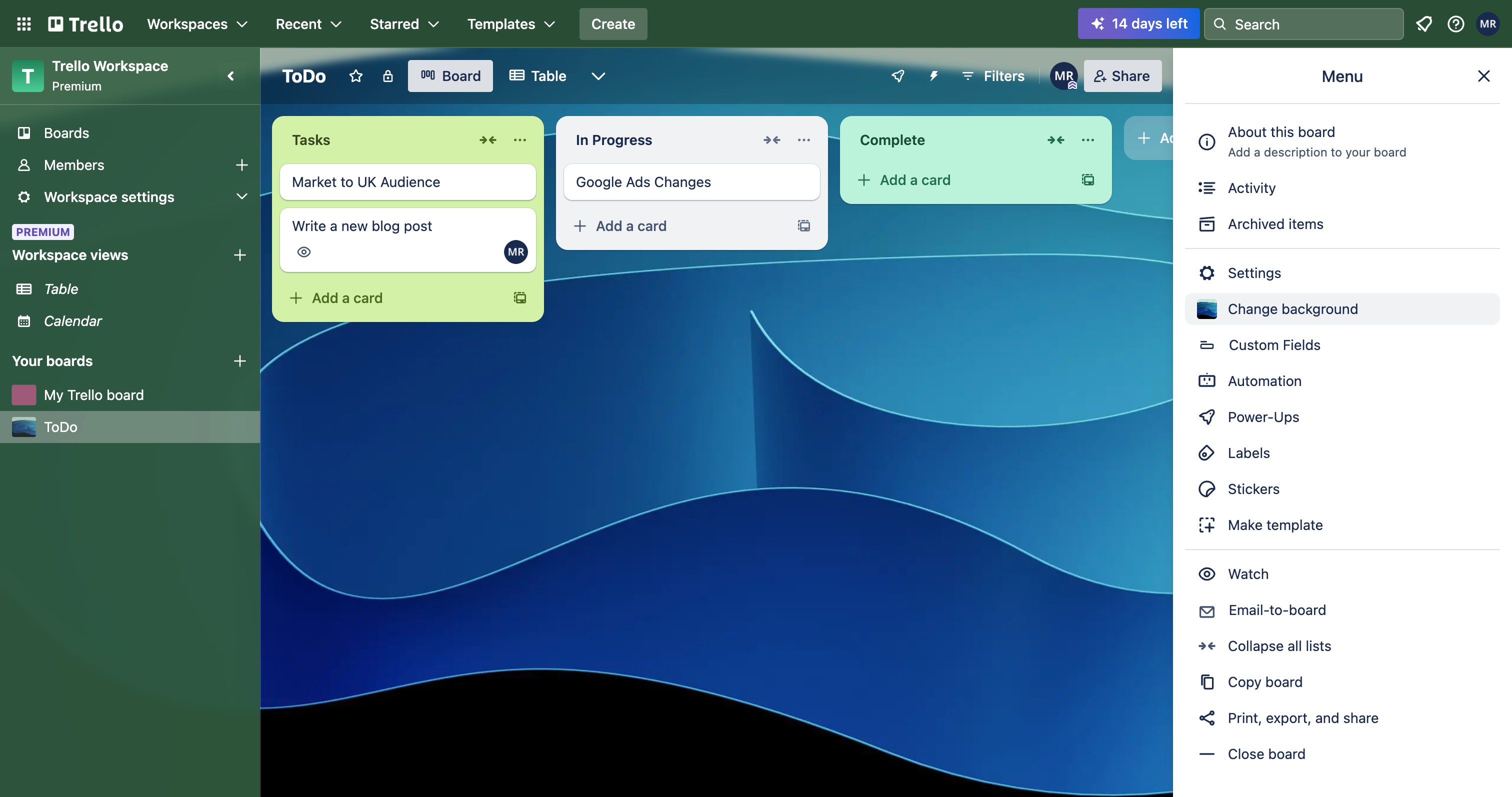Open About this board
Screen dimensions: 1512x797
(x=1342, y=141)
